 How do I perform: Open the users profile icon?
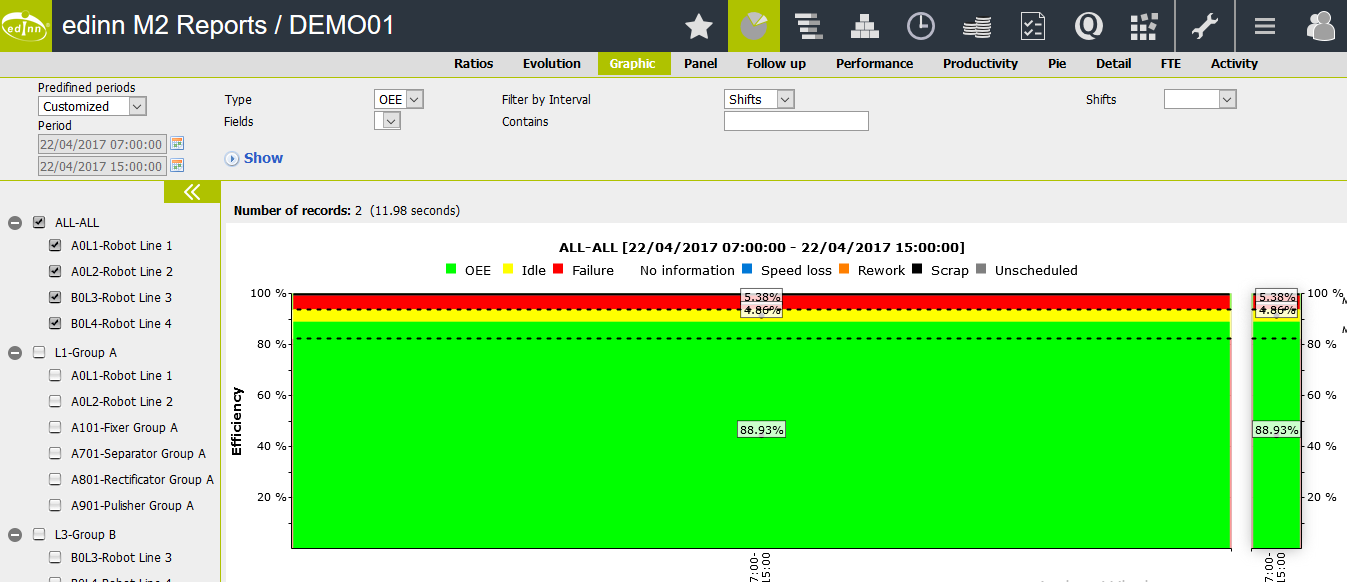1321,26
